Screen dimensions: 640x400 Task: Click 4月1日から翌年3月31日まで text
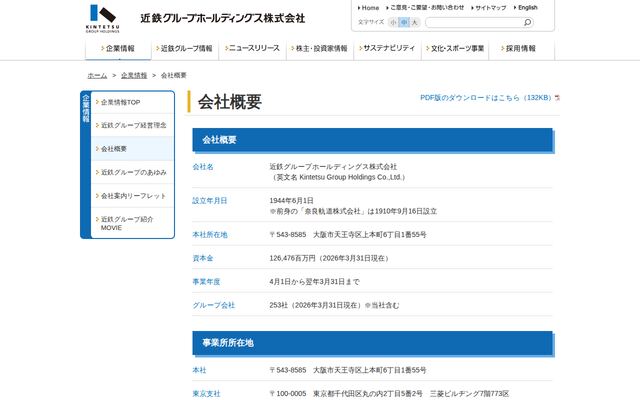[x=314, y=282]
